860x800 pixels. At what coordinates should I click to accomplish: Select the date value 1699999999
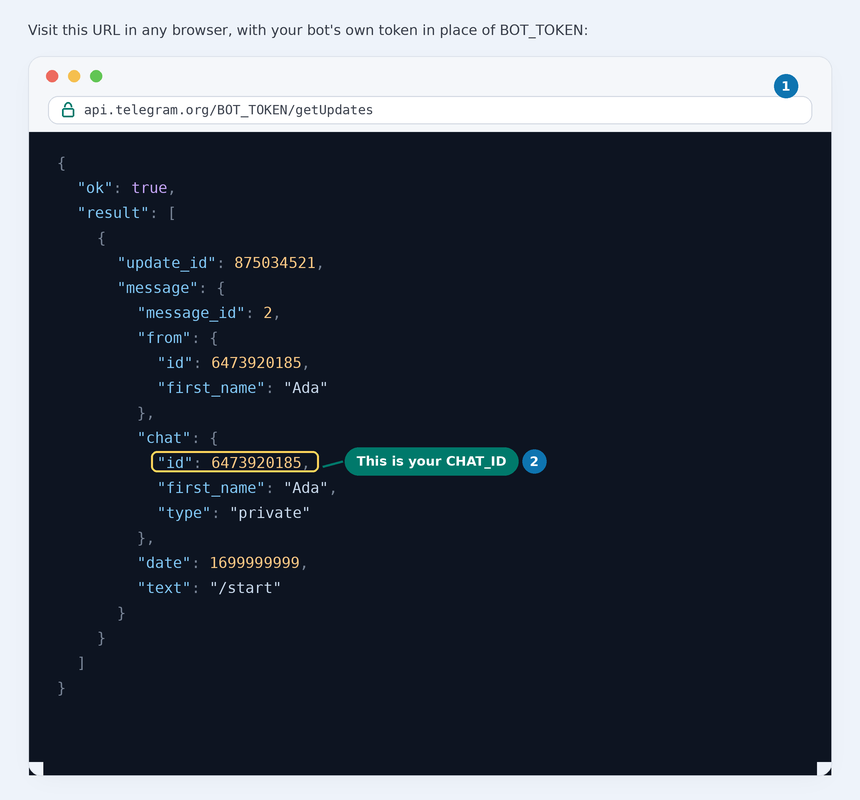pos(254,563)
